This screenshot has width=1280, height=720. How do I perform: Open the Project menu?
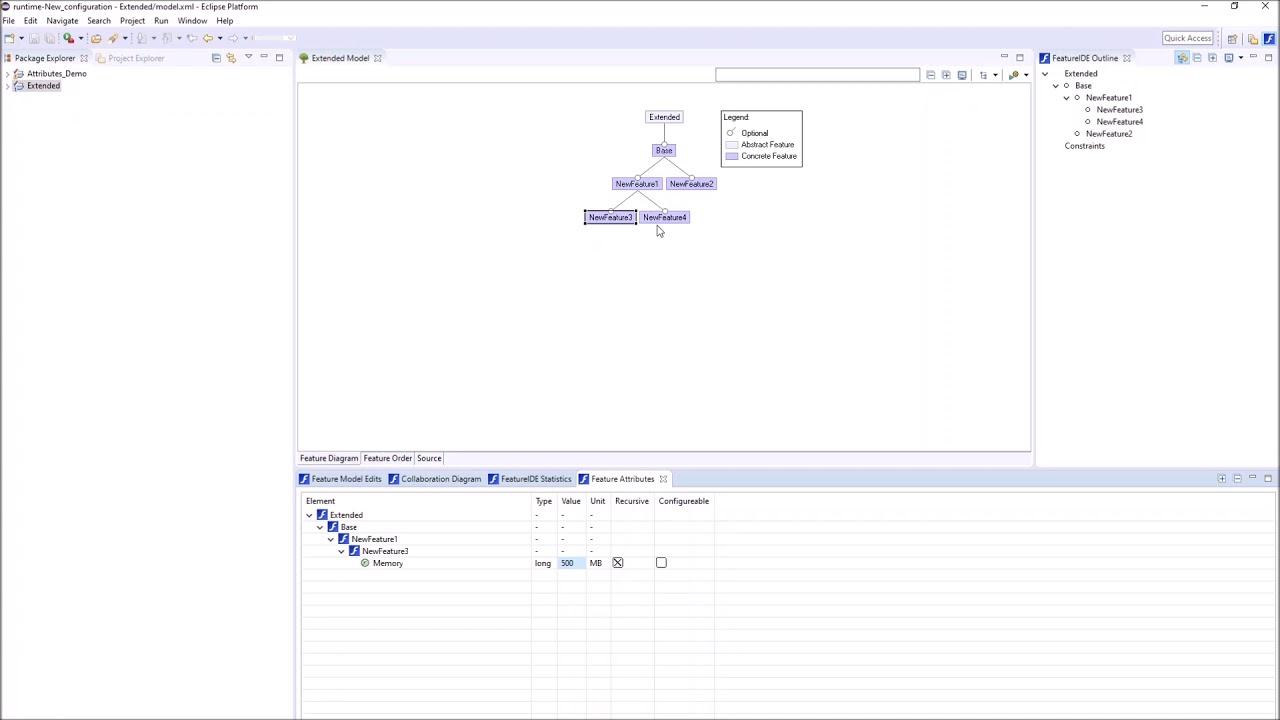(132, 21)
